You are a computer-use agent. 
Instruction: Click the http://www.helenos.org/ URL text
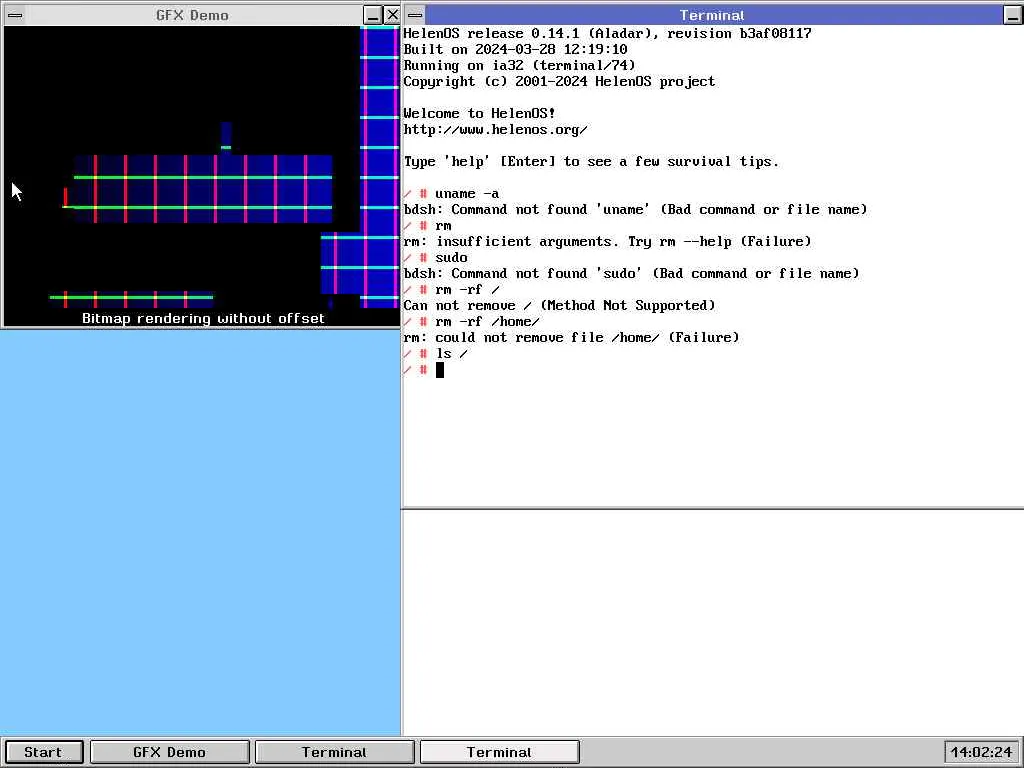pos(496,129)
